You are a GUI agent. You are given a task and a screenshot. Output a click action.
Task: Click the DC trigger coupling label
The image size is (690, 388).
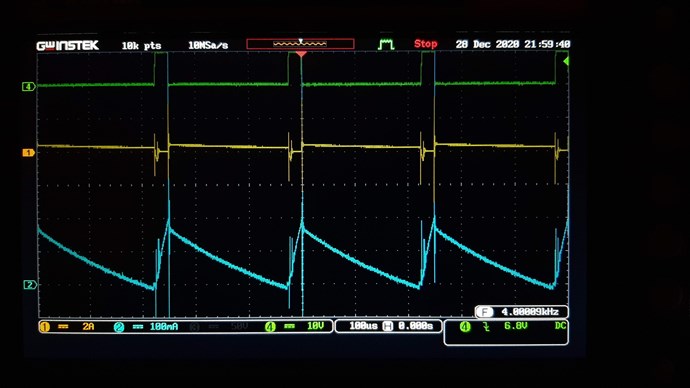point(560,326)
